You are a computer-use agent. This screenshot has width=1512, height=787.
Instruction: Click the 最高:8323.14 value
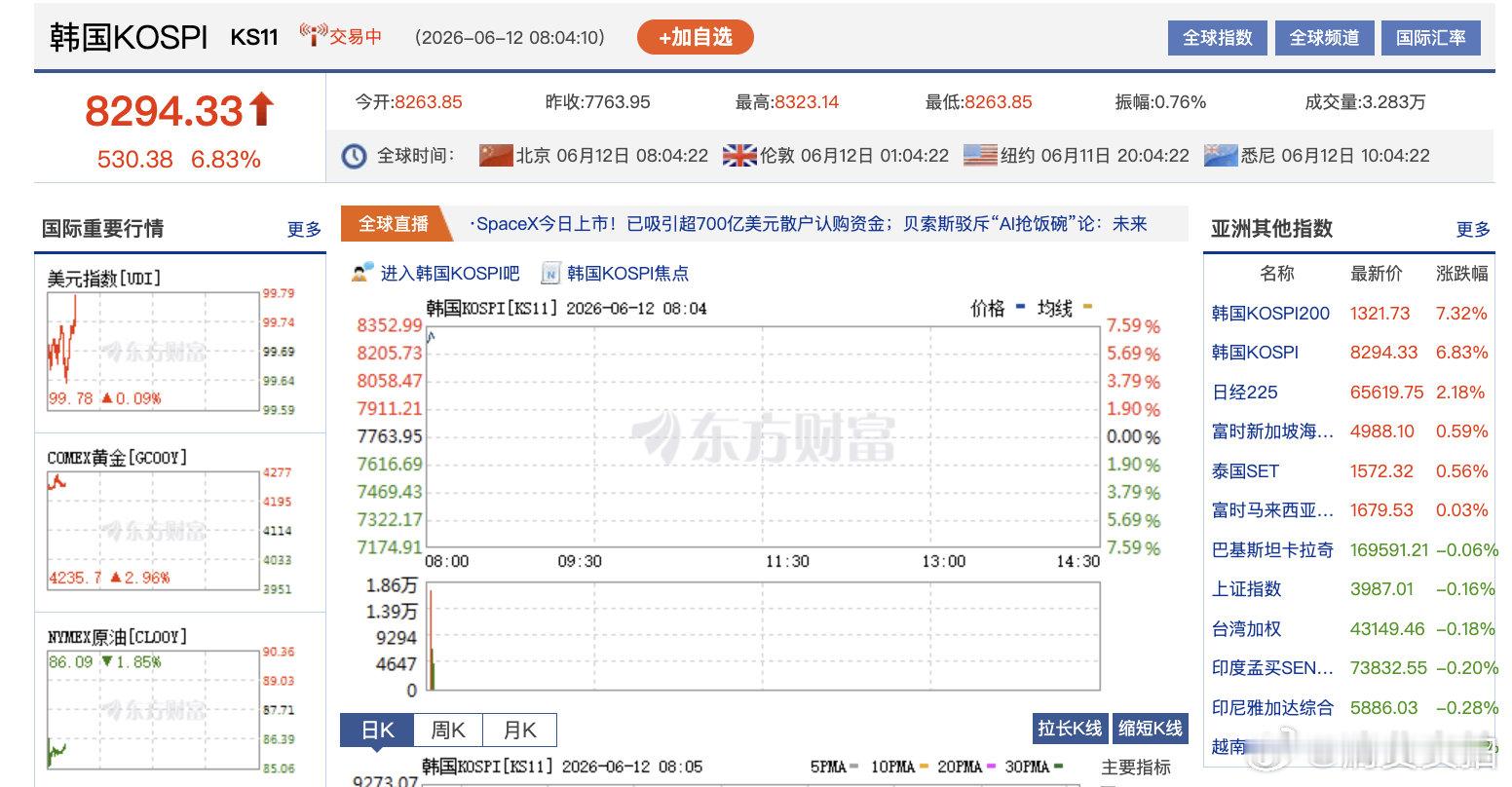(x=787, y=102)
